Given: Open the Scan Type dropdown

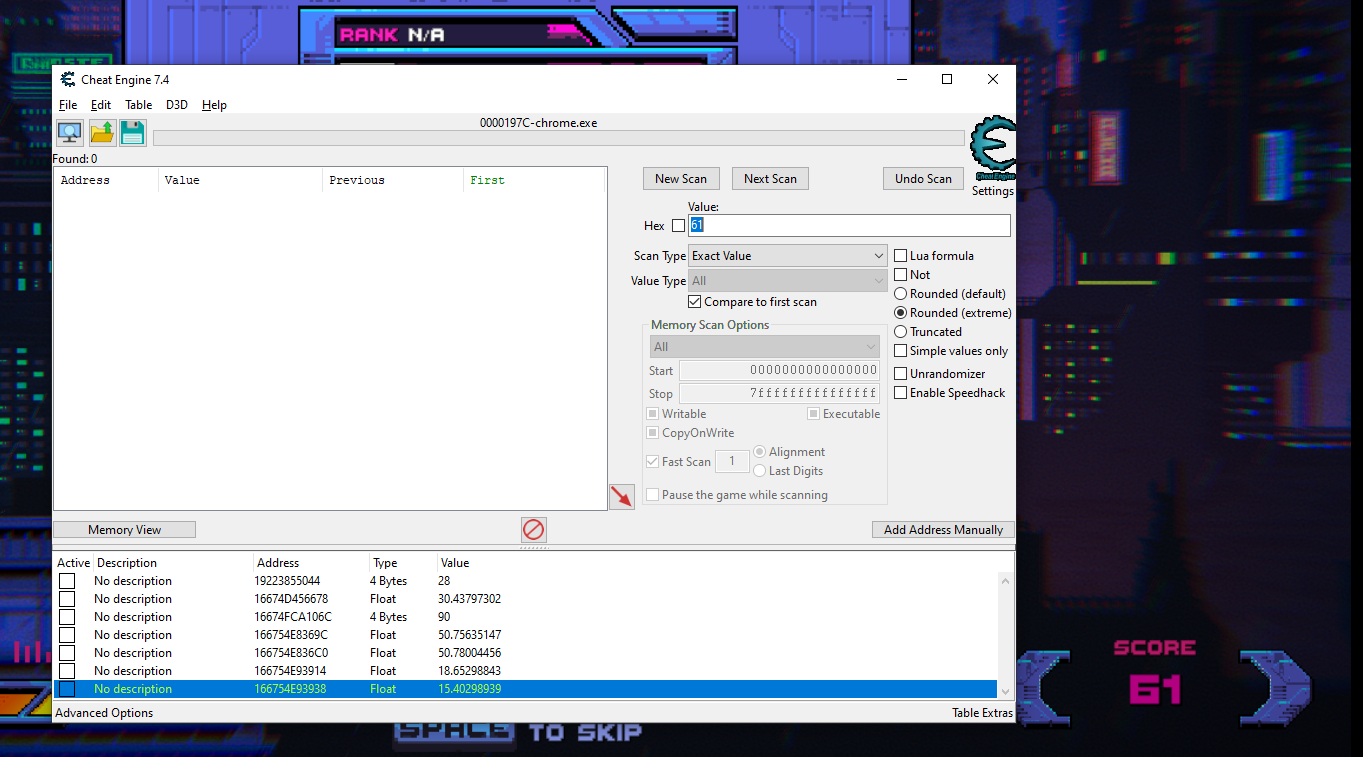Looking at the screenshot, I should tap(787, 256).
